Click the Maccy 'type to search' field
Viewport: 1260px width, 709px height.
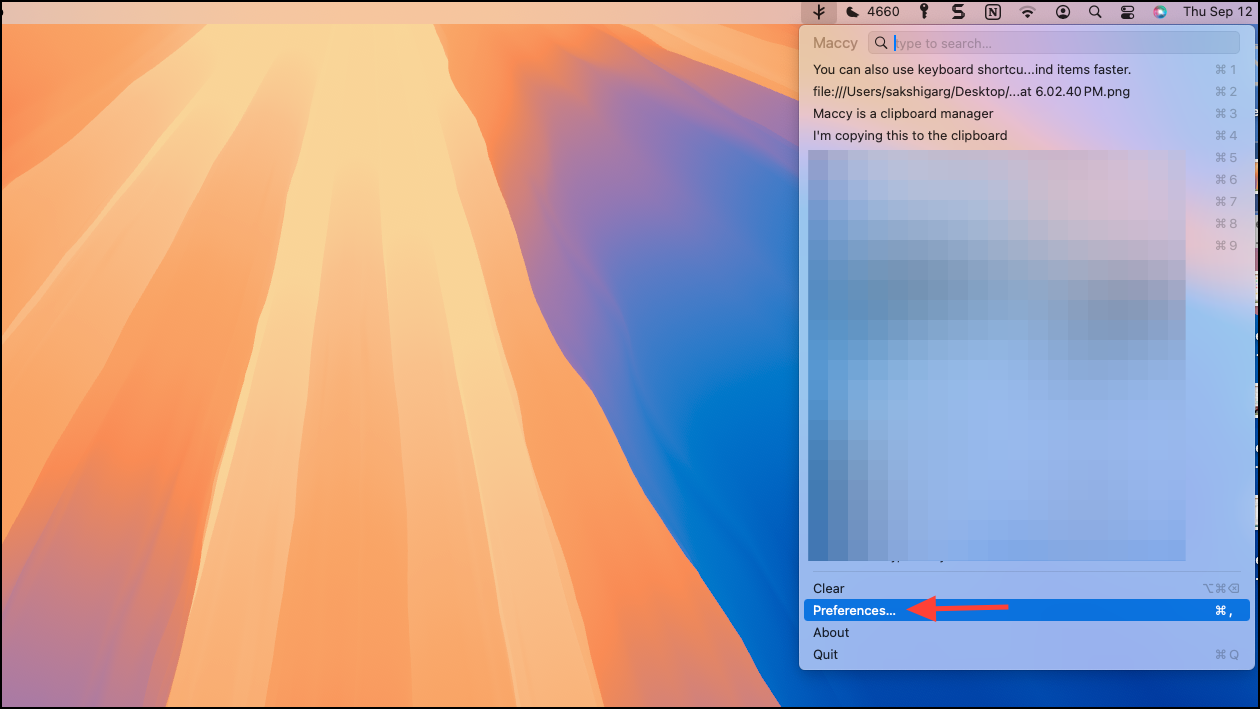click(1054, 43)
